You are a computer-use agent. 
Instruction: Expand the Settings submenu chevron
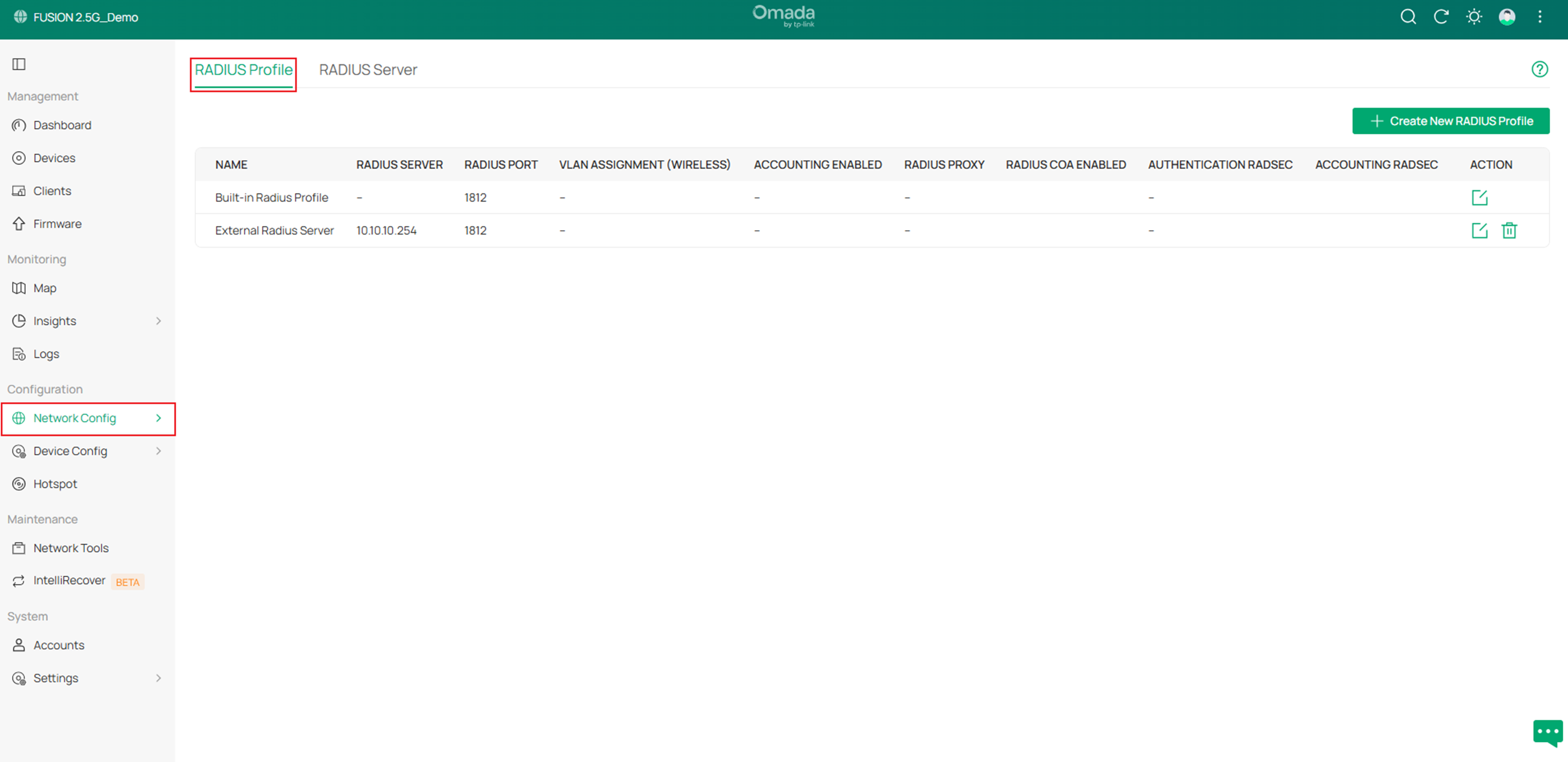pyautogui.click(x=158, y=678)
